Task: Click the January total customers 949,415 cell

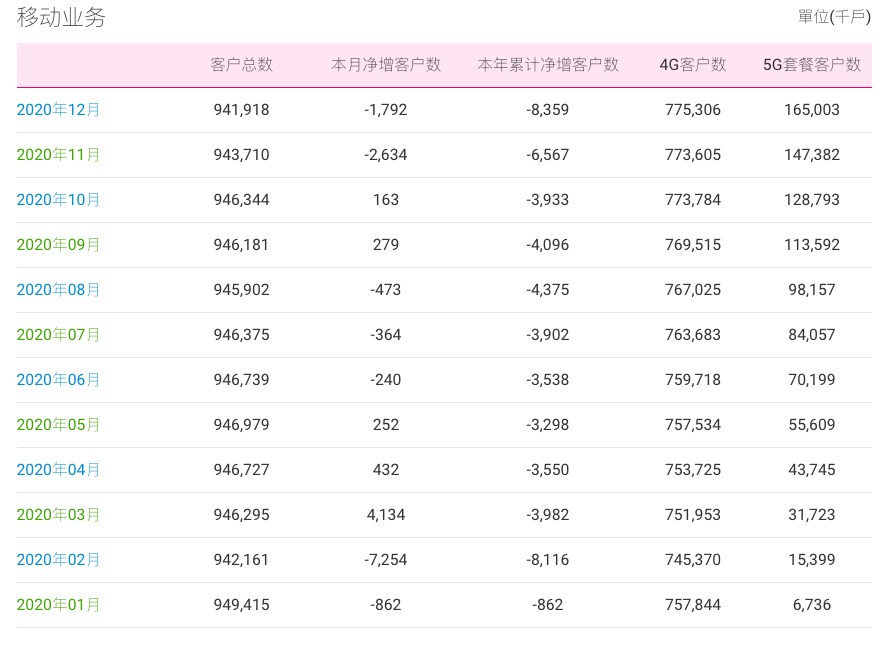Action: point(241,605)
